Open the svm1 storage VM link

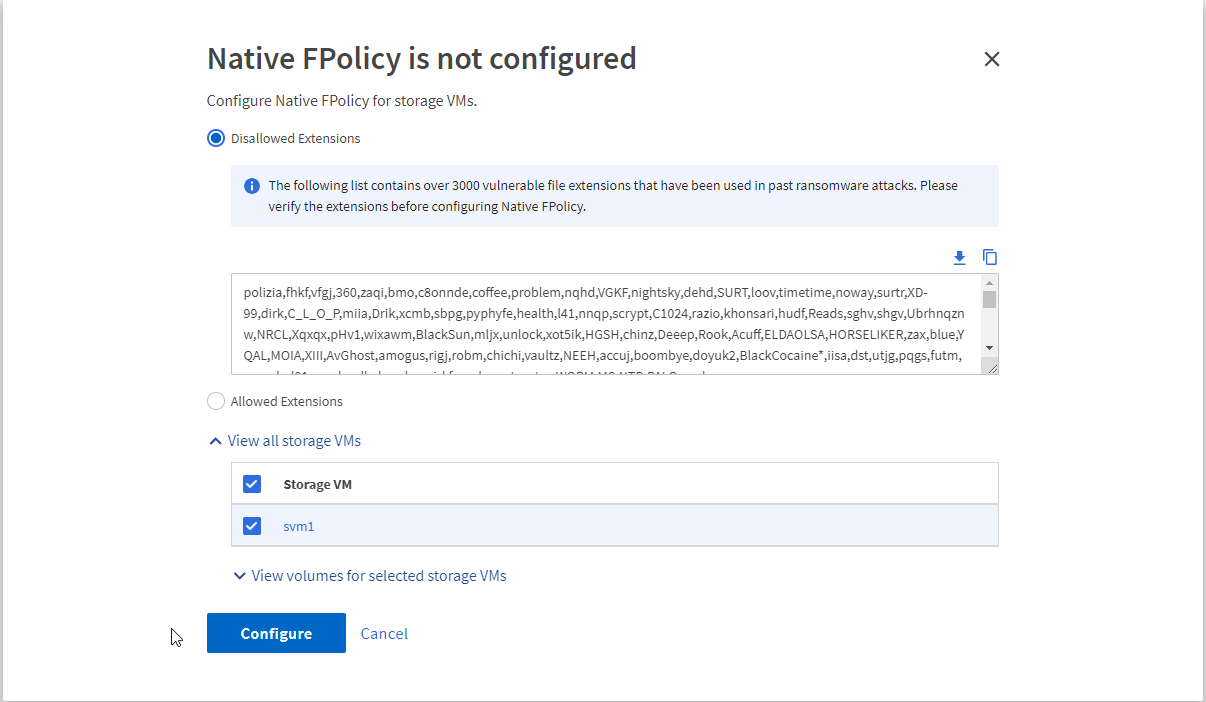[x=298, y=525]
